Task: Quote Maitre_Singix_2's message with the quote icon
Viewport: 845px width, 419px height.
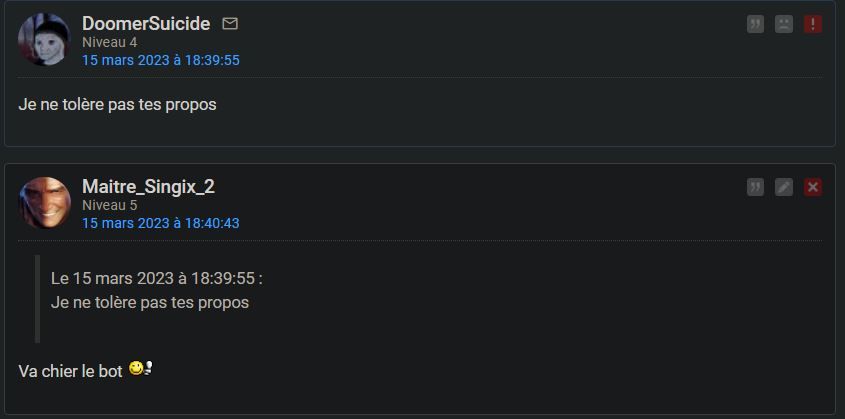Action: (755, 187)
